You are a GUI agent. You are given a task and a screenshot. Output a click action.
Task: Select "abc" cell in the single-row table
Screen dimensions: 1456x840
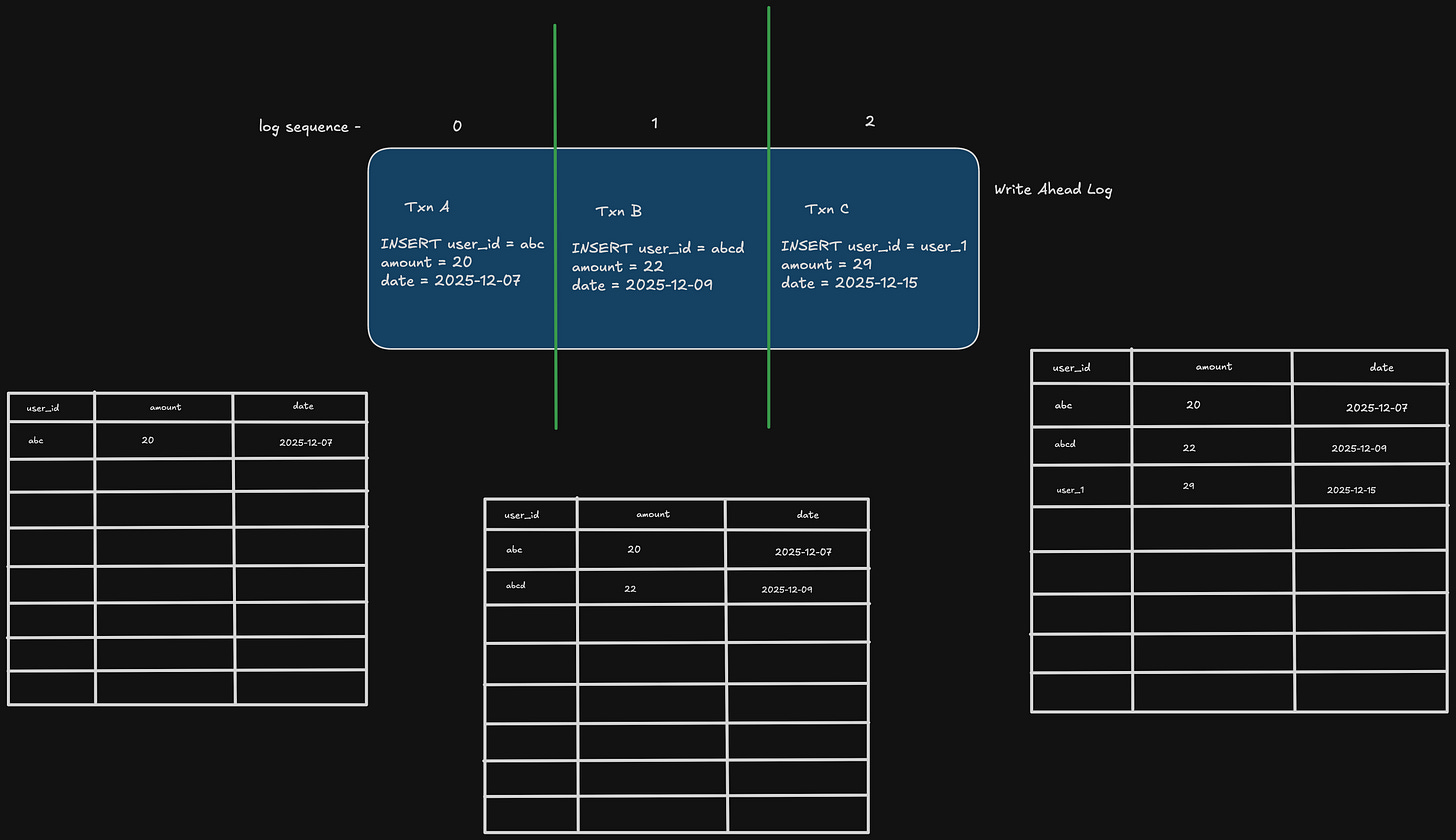click(x=36, y=441)
